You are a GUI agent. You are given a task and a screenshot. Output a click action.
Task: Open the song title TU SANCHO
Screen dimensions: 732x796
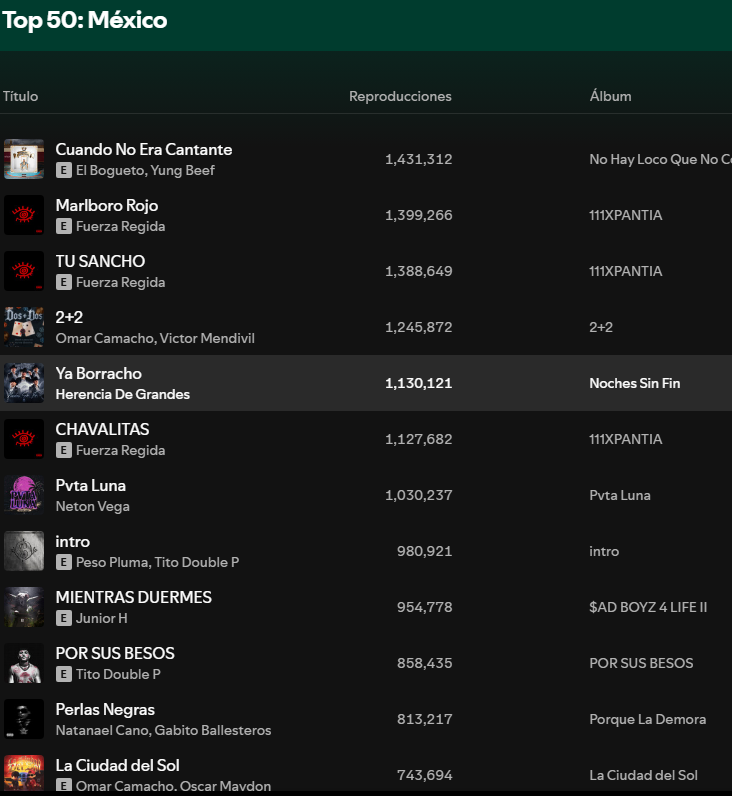tap(100, 261)
